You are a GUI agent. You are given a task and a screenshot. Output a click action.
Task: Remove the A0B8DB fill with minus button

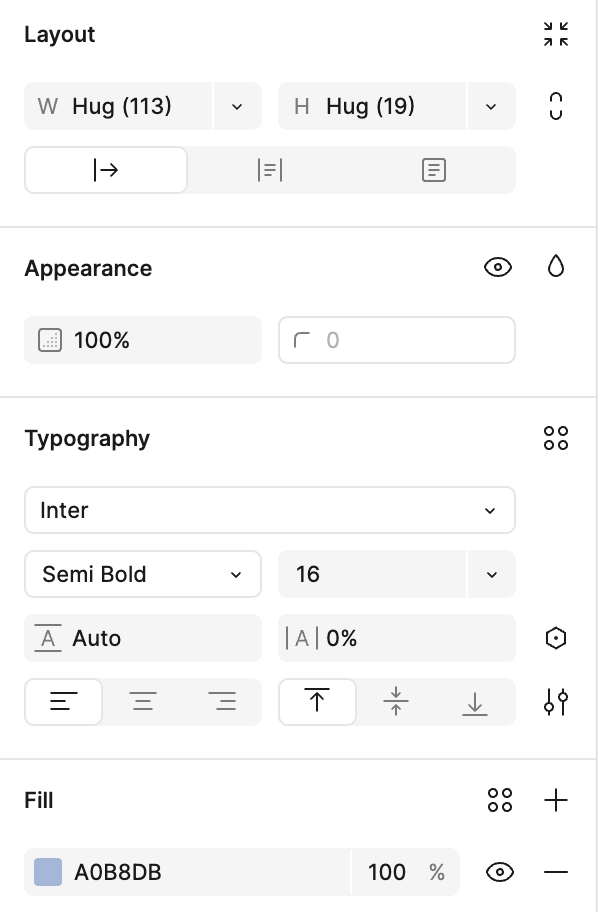click(556, 872)
